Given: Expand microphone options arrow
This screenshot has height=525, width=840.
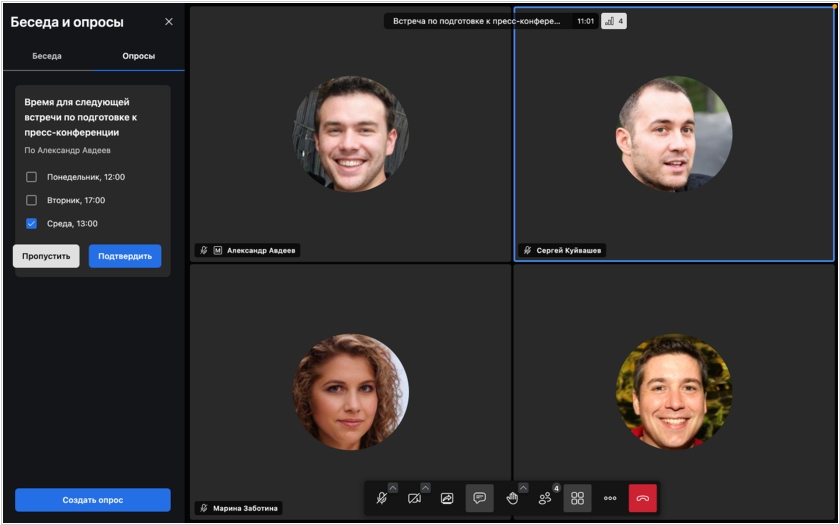Looking at the screenshot, I should click(393, 488).
